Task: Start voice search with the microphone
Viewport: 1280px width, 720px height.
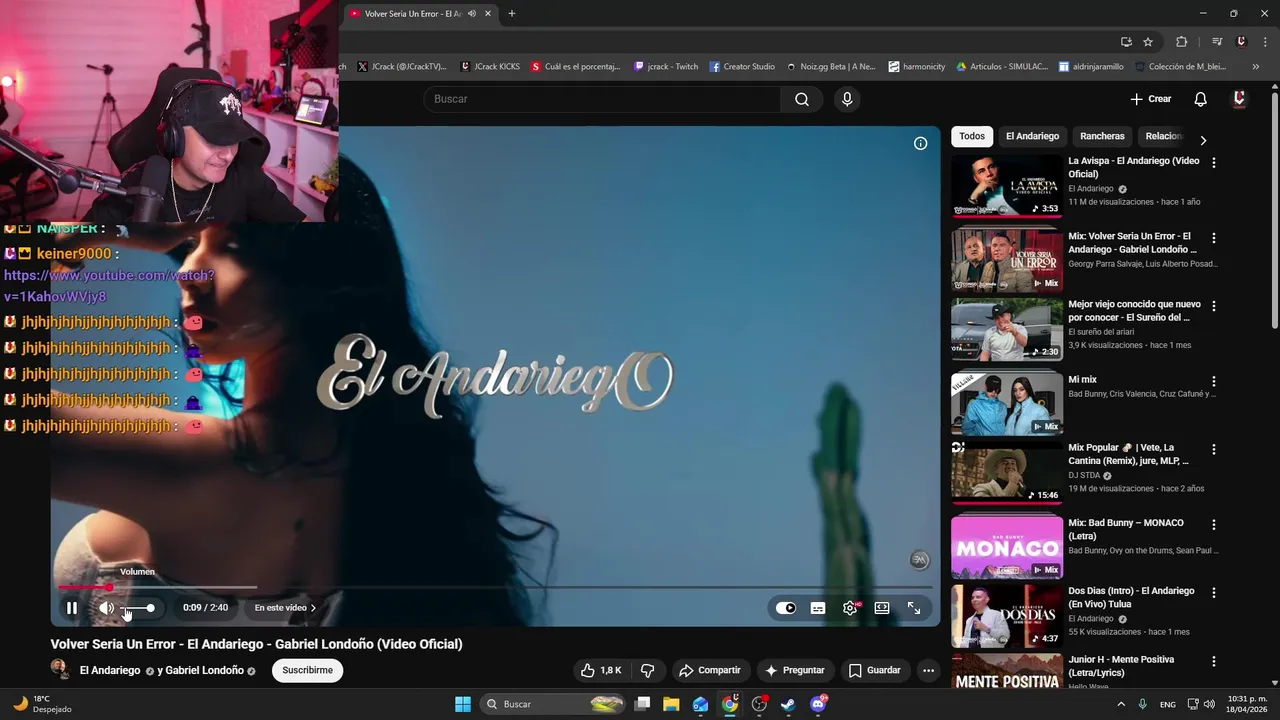Action: click(847, 99)
